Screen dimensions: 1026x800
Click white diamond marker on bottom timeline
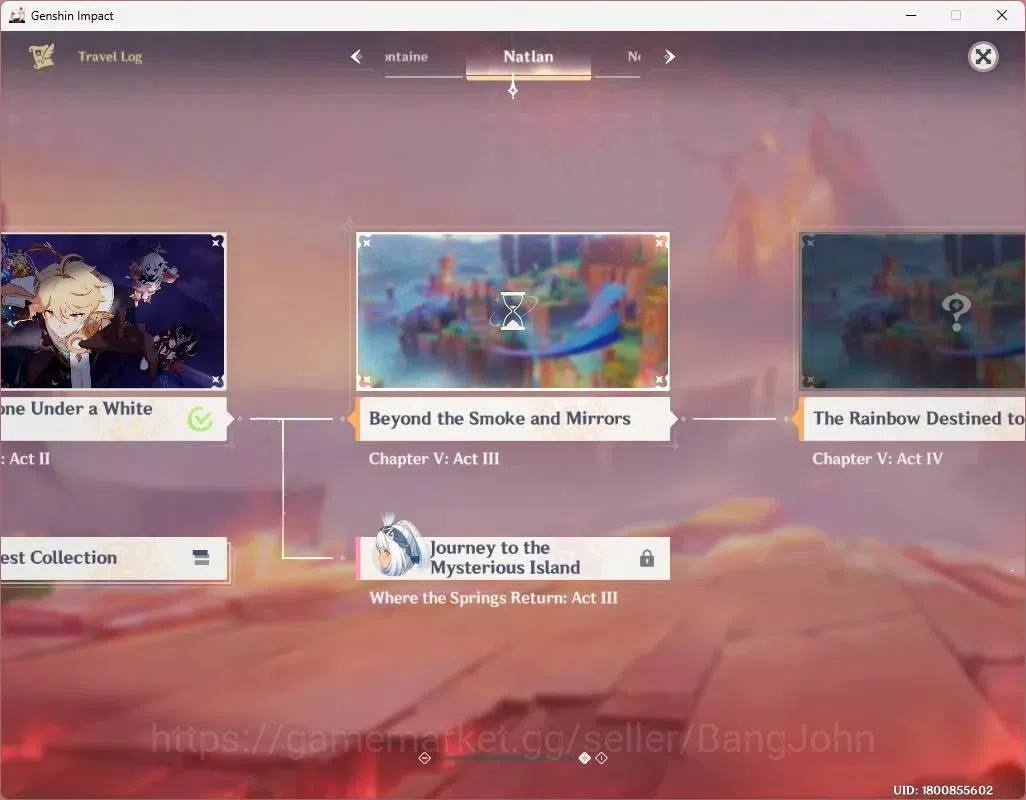tap(584, 758)
